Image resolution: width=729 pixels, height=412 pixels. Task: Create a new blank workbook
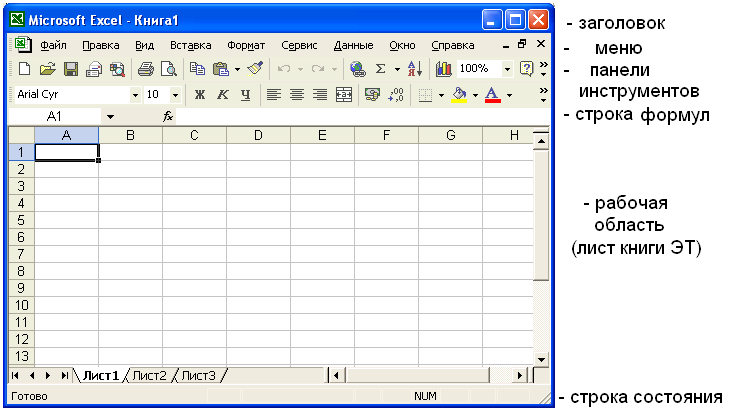tap(24, 69)
